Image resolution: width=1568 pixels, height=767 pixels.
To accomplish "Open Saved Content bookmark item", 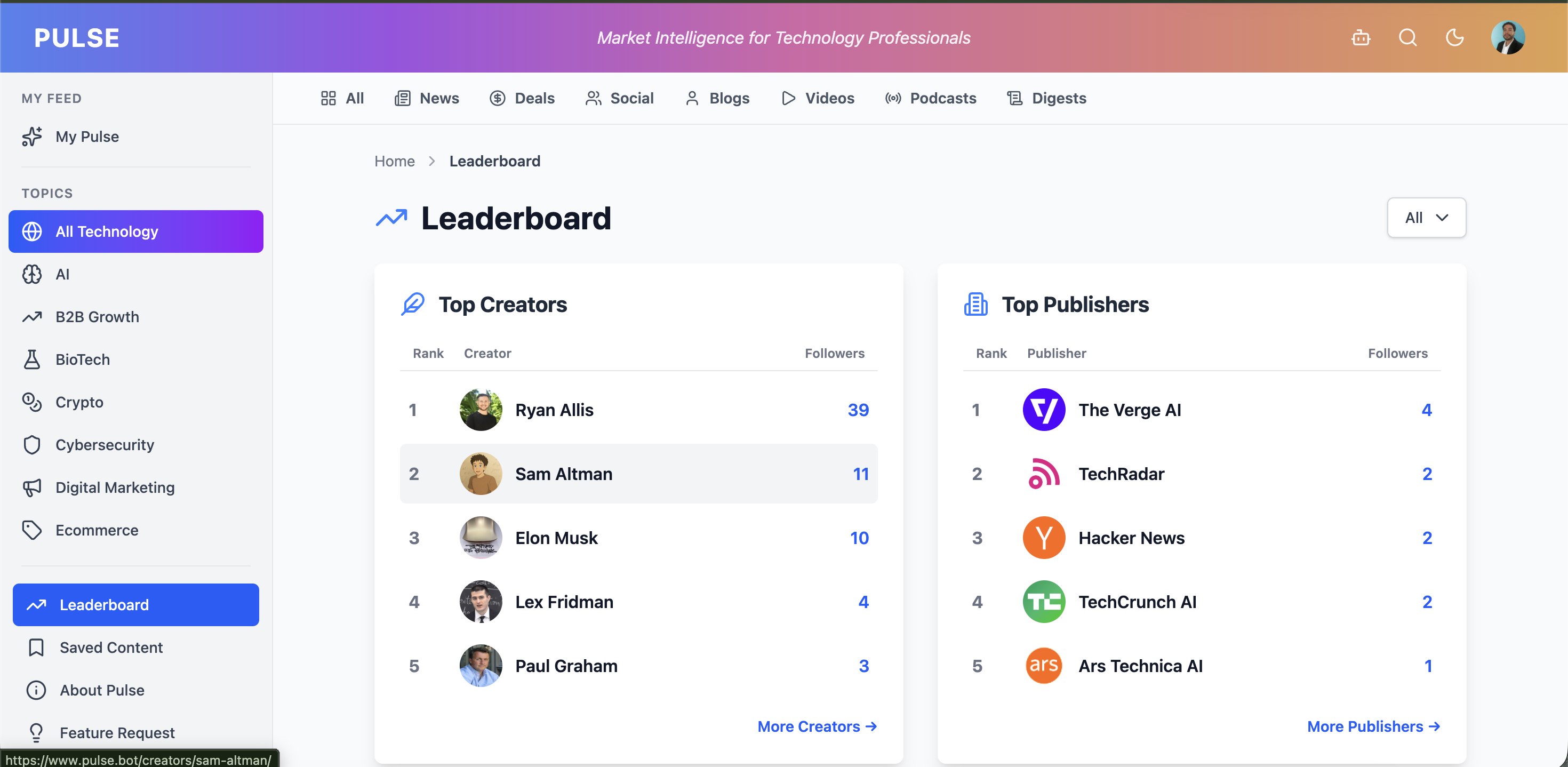I will (111, 647).
